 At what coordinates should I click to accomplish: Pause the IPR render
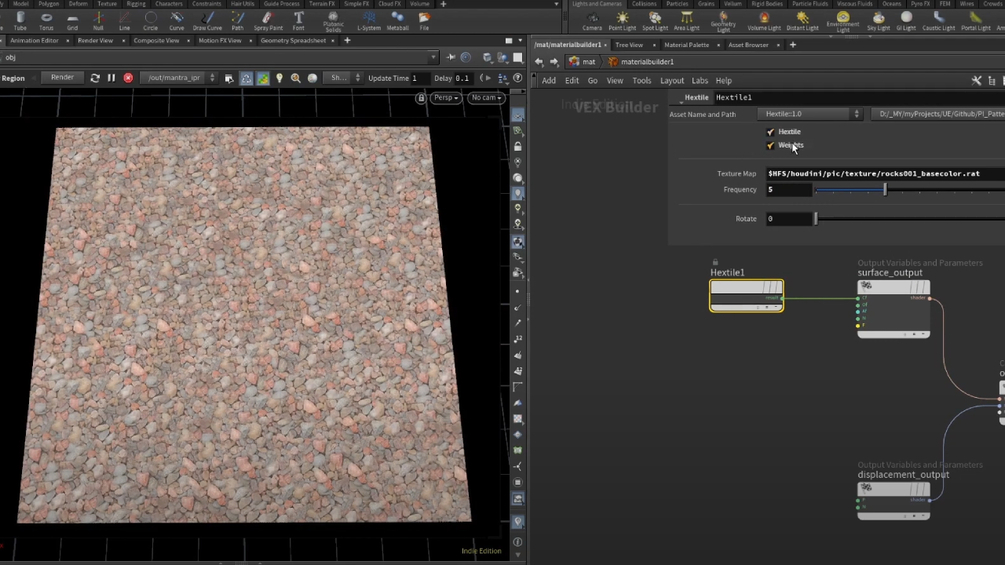pyautogui.click(x=111, y=78)
